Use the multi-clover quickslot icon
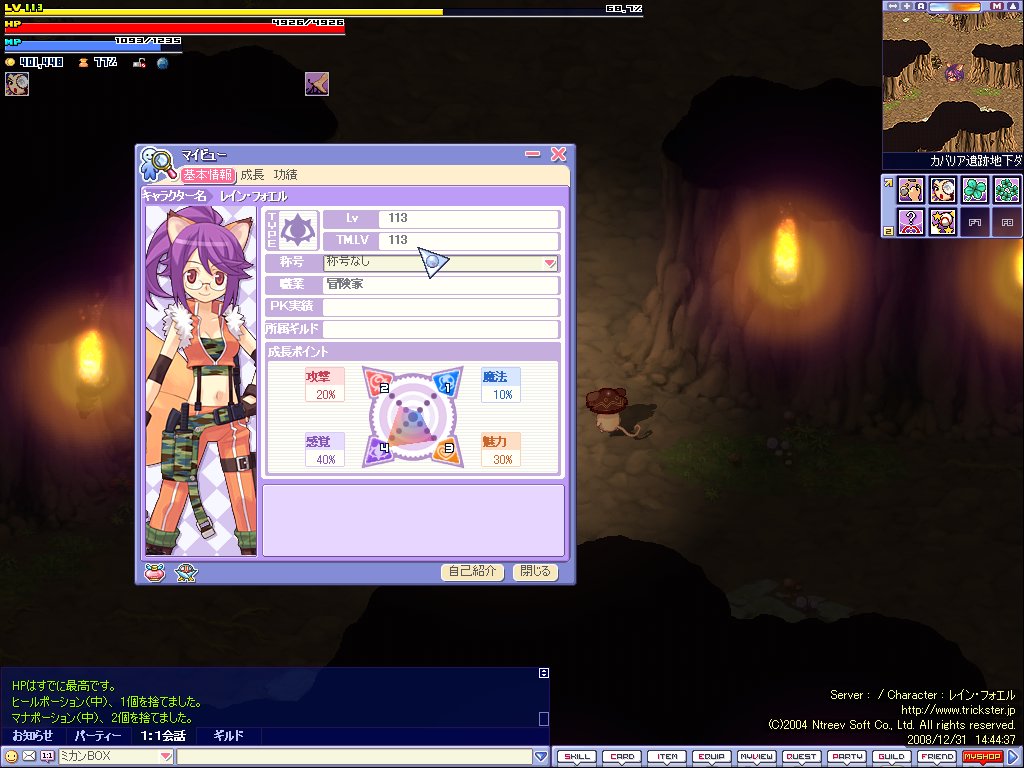1024x768 pixels. (x=1006, y=190)
